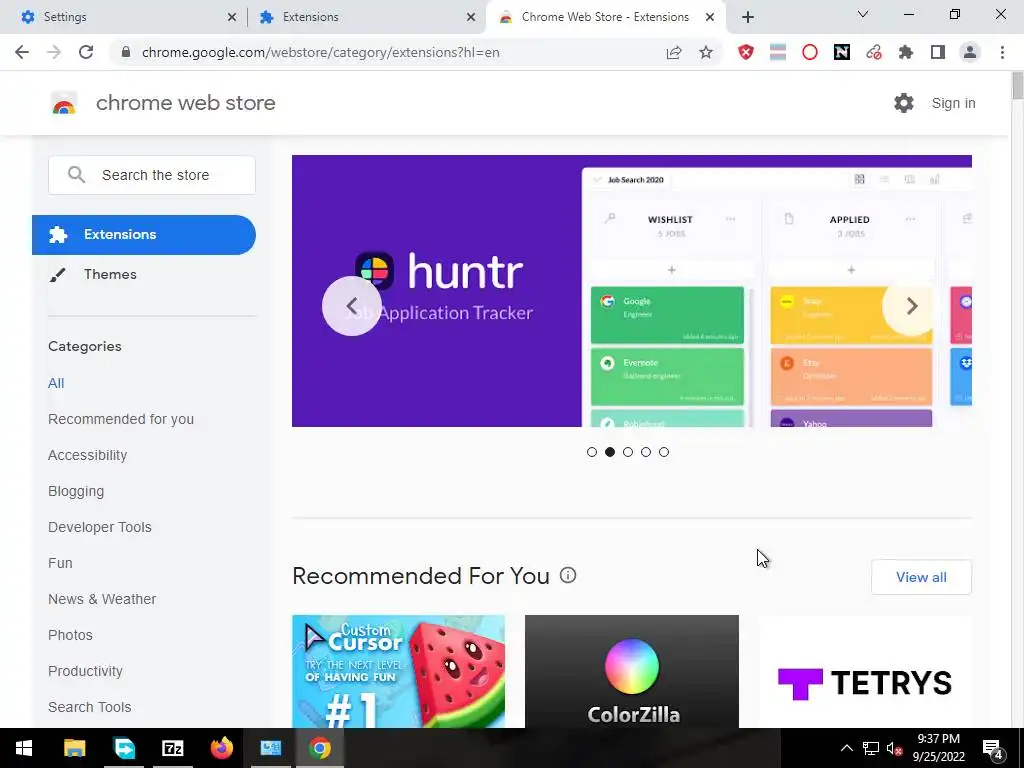Launch 7-Zip from the taskbar
Viewport: 1024px width, 768px height.
coord(172,748)
